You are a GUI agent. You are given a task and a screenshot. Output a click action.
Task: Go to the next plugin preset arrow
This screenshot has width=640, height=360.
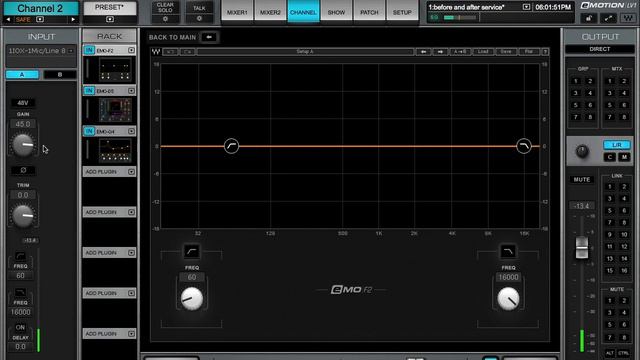tap(440, 52)
